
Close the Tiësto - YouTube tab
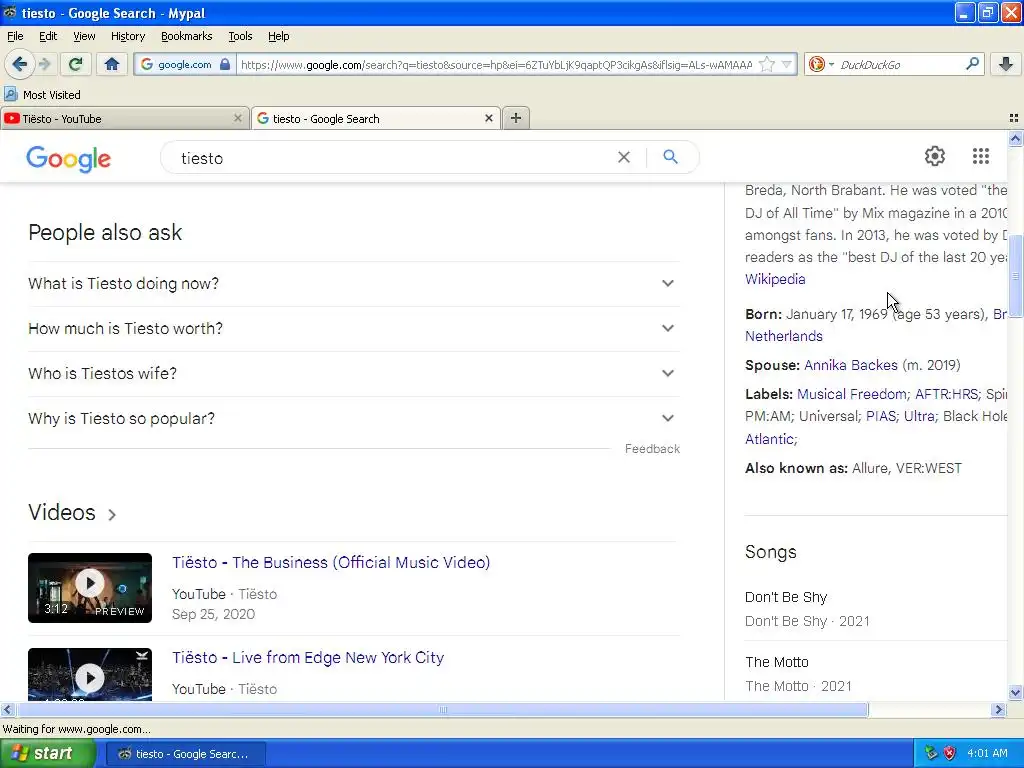pyautogui.click(x=238, y=118)
